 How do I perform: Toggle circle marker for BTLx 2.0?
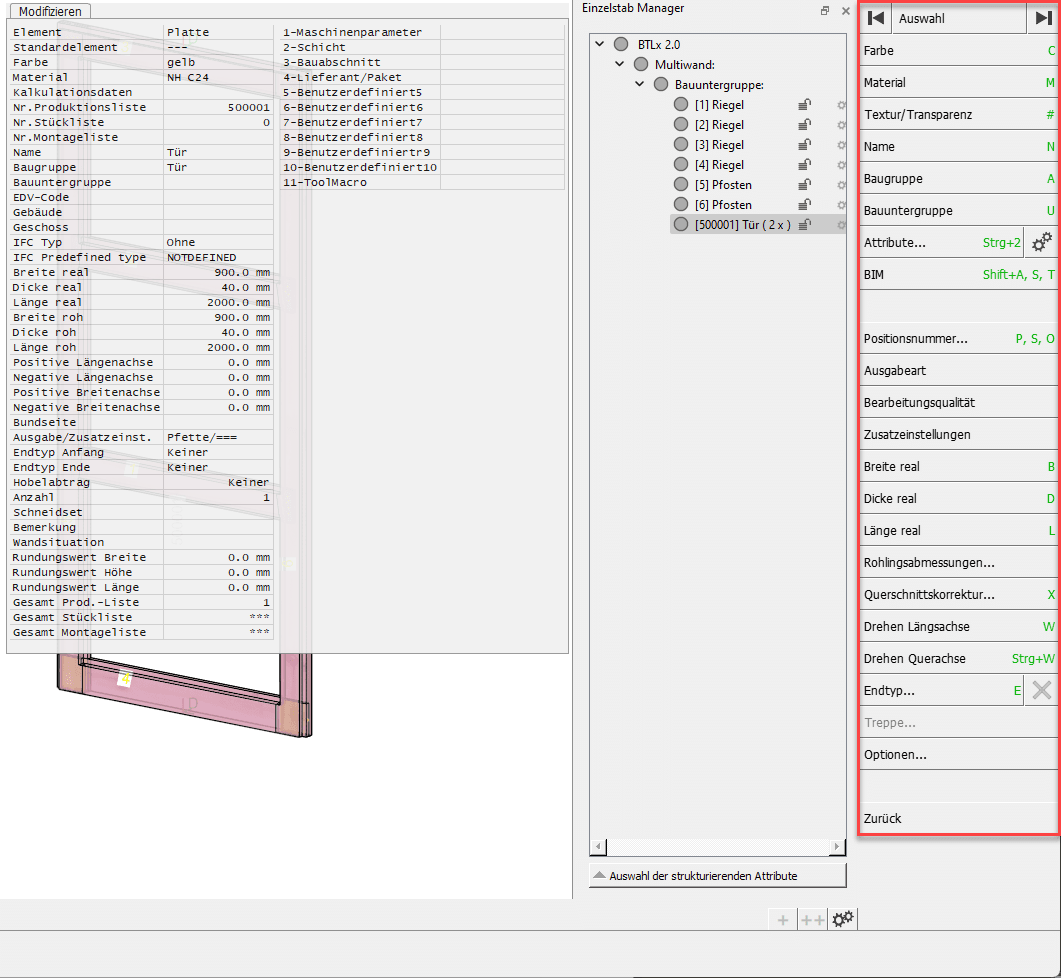click(x=620, y=45)
